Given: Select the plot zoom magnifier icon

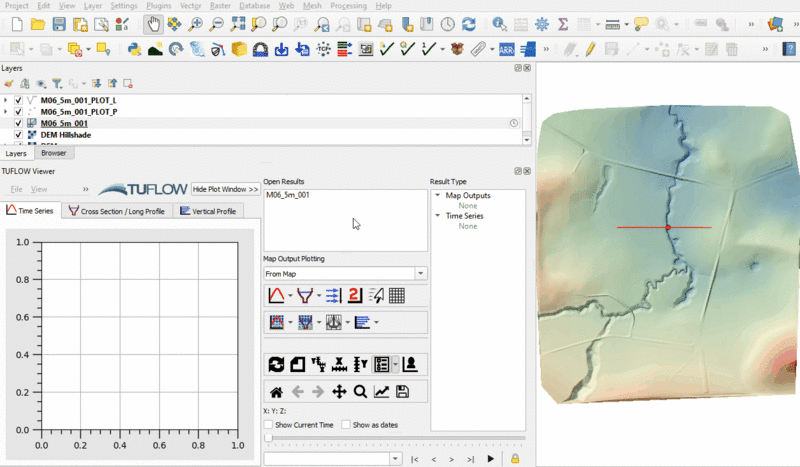Looking at the screenshot, I should click(359, 392).
